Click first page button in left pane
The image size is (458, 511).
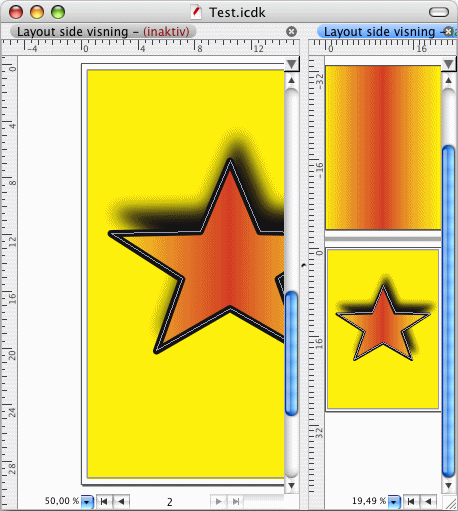(104, 501)
